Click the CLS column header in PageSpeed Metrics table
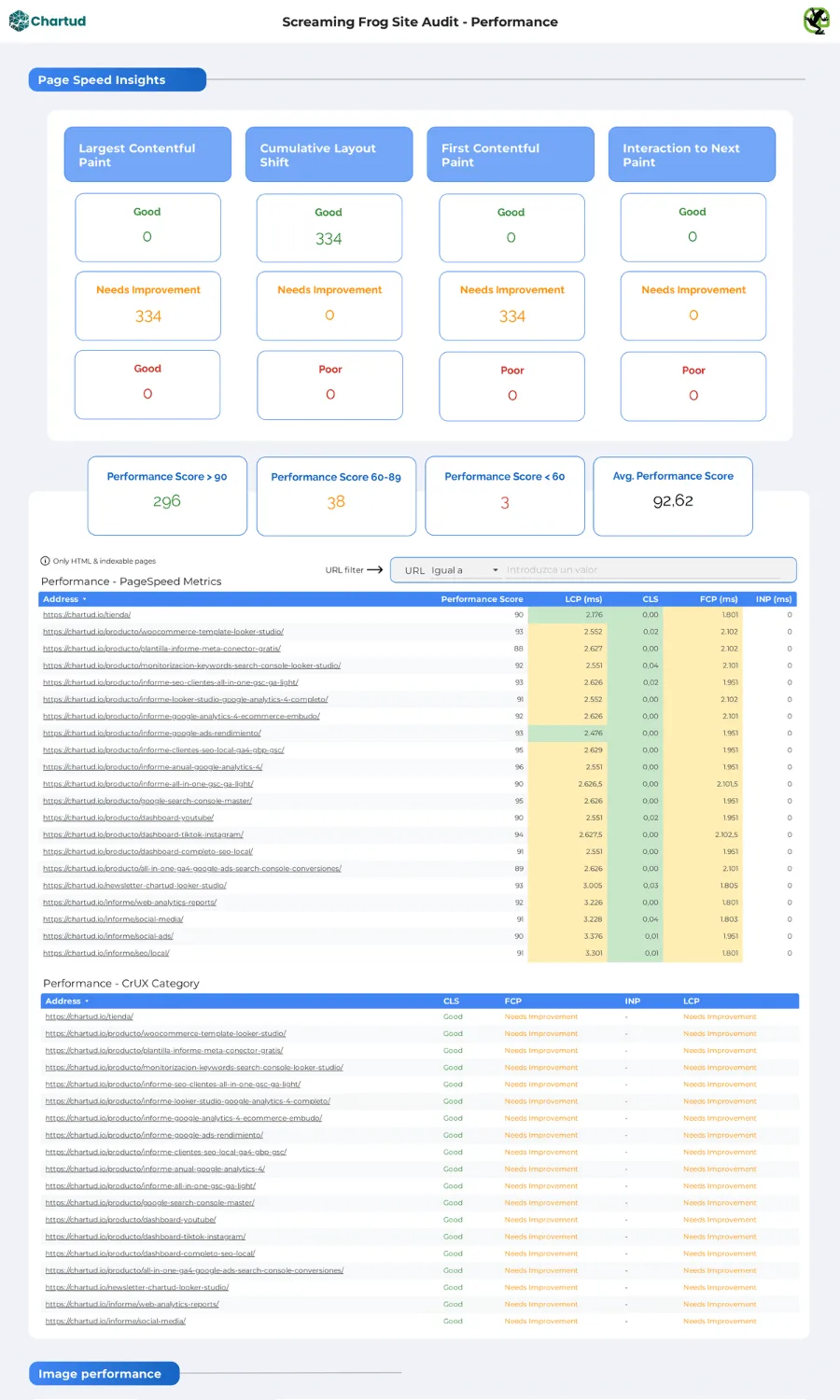The image size is (840, 1400). [x=651, y=599]
